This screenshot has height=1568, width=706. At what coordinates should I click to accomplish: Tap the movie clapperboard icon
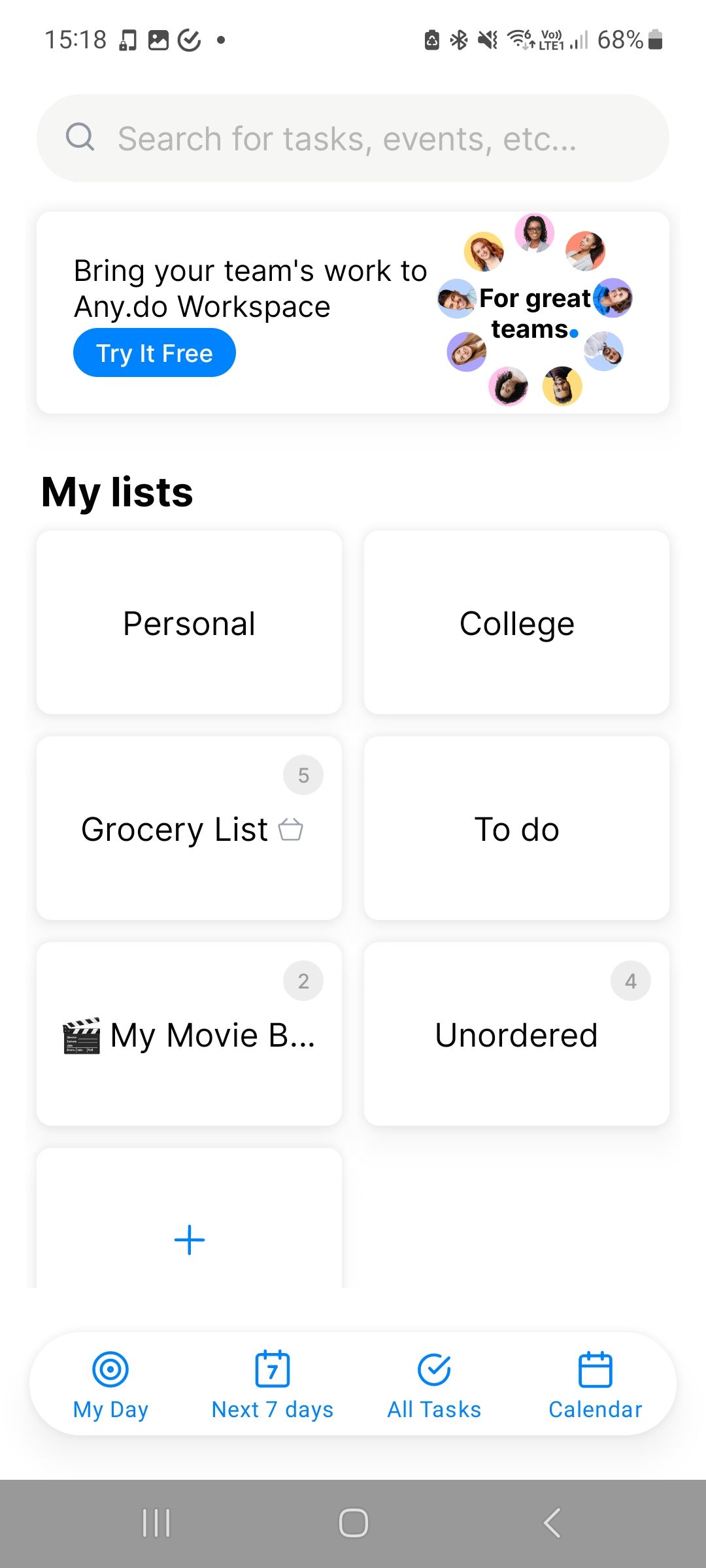click(x=82, y=1036)
